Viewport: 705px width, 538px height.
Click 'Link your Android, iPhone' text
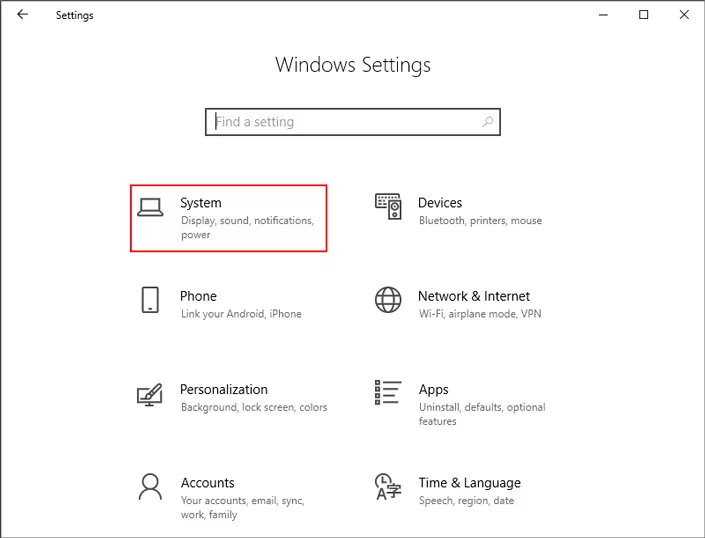[241, 314]
